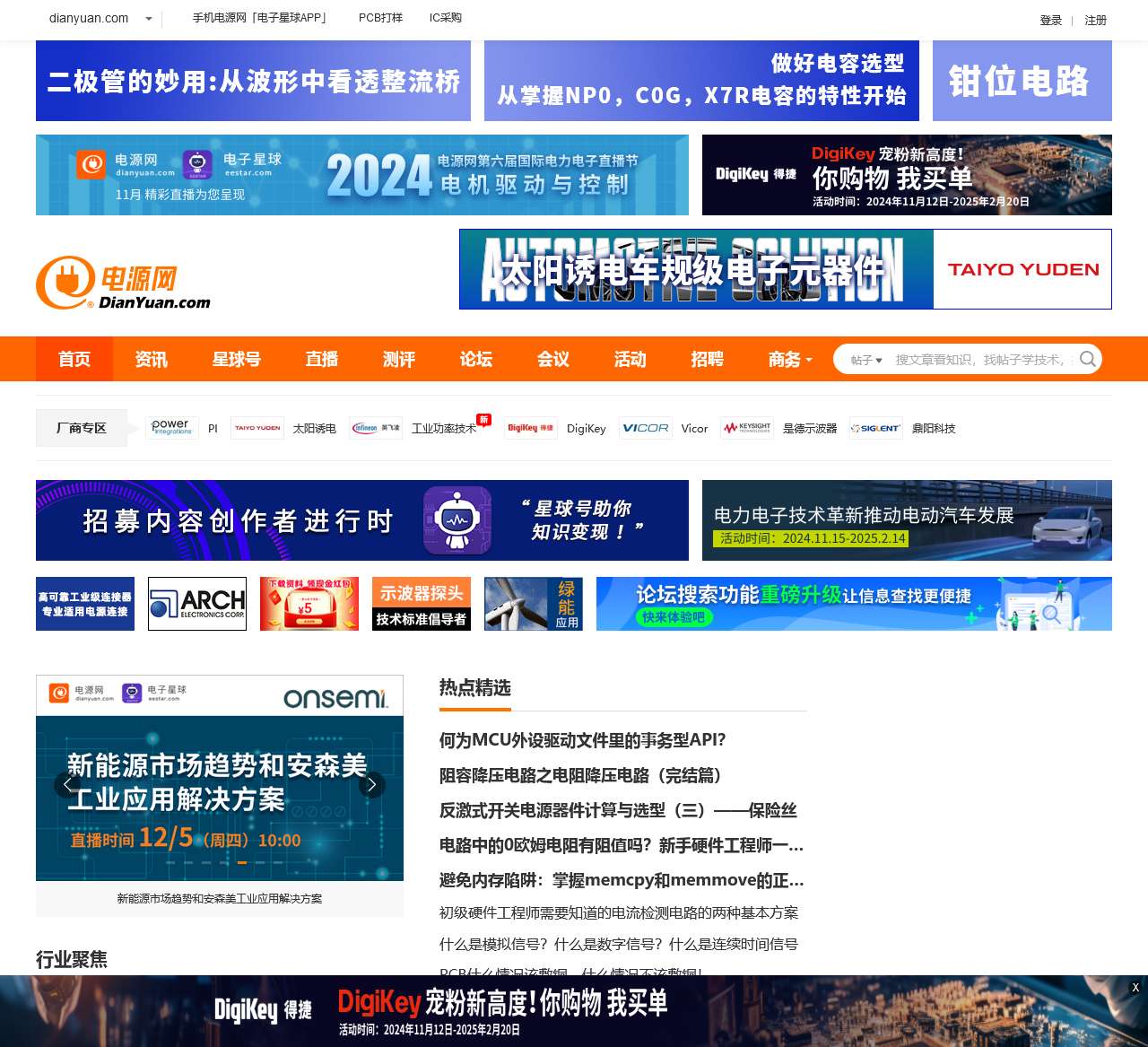The width and height of the screenshot is (1148, 1047).
Task: Open the red envelope ¥5 promotion
Action: pyautogui.click(x=309, y=604)
